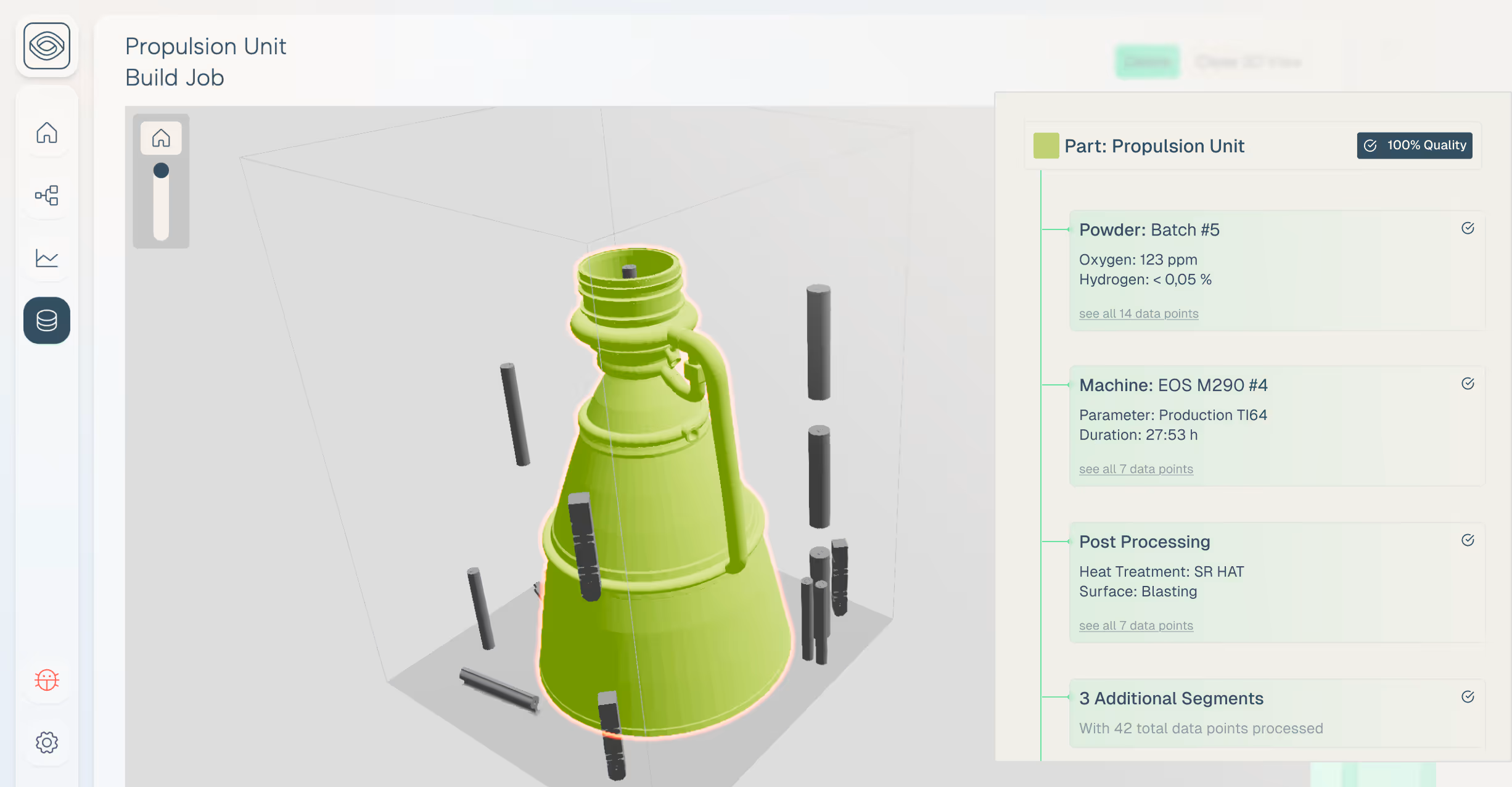1512x787 pixels.
Task: Click the 100% Quality badge
Action: point(1414,146)
